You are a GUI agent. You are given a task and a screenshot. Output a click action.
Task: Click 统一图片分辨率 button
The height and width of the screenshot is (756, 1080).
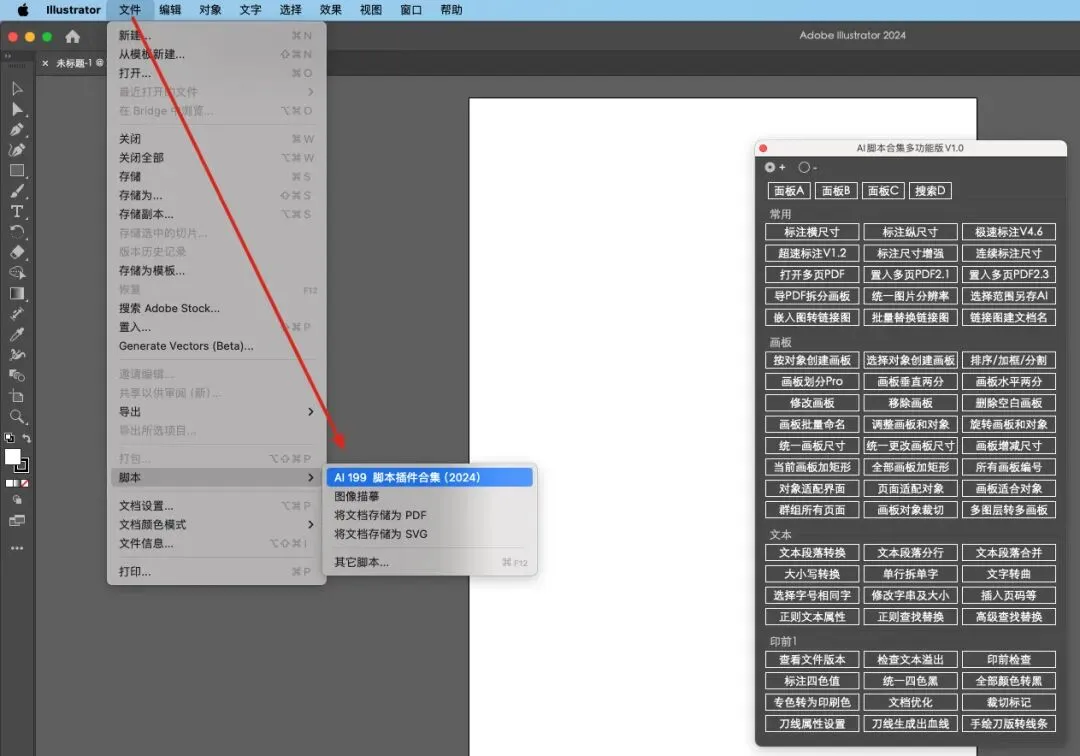(910, 296)
